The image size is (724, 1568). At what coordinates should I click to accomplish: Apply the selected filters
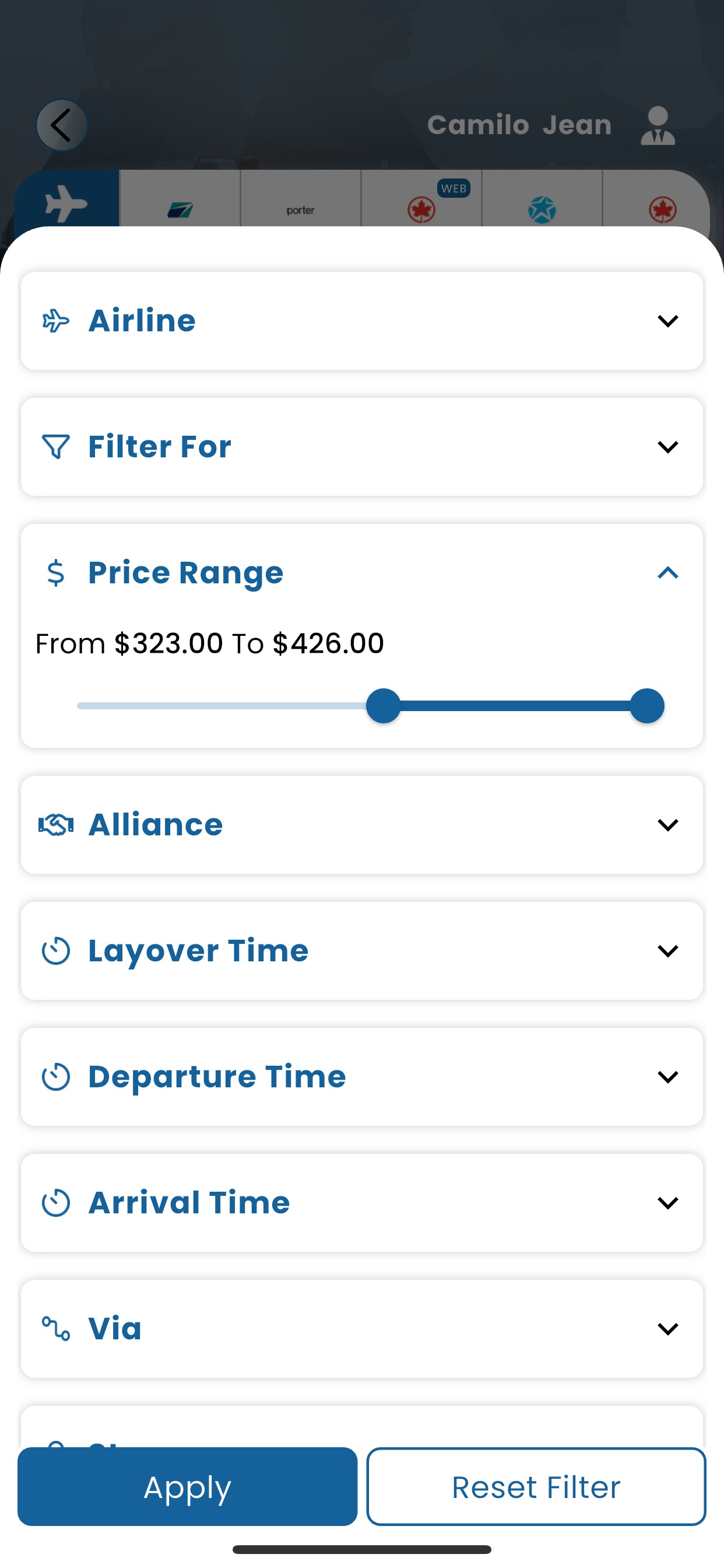click(187, 1486)
